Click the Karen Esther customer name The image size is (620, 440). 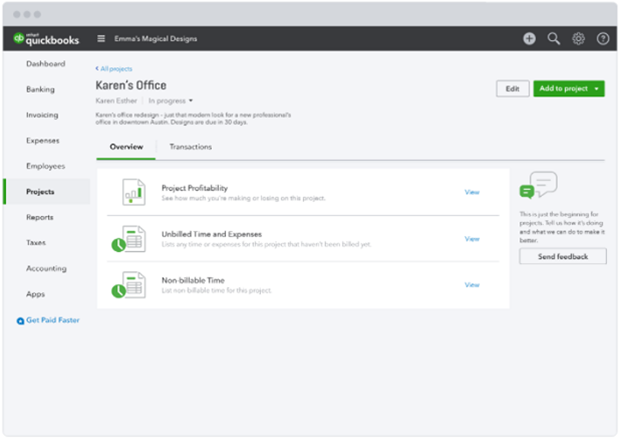[116, 101]
